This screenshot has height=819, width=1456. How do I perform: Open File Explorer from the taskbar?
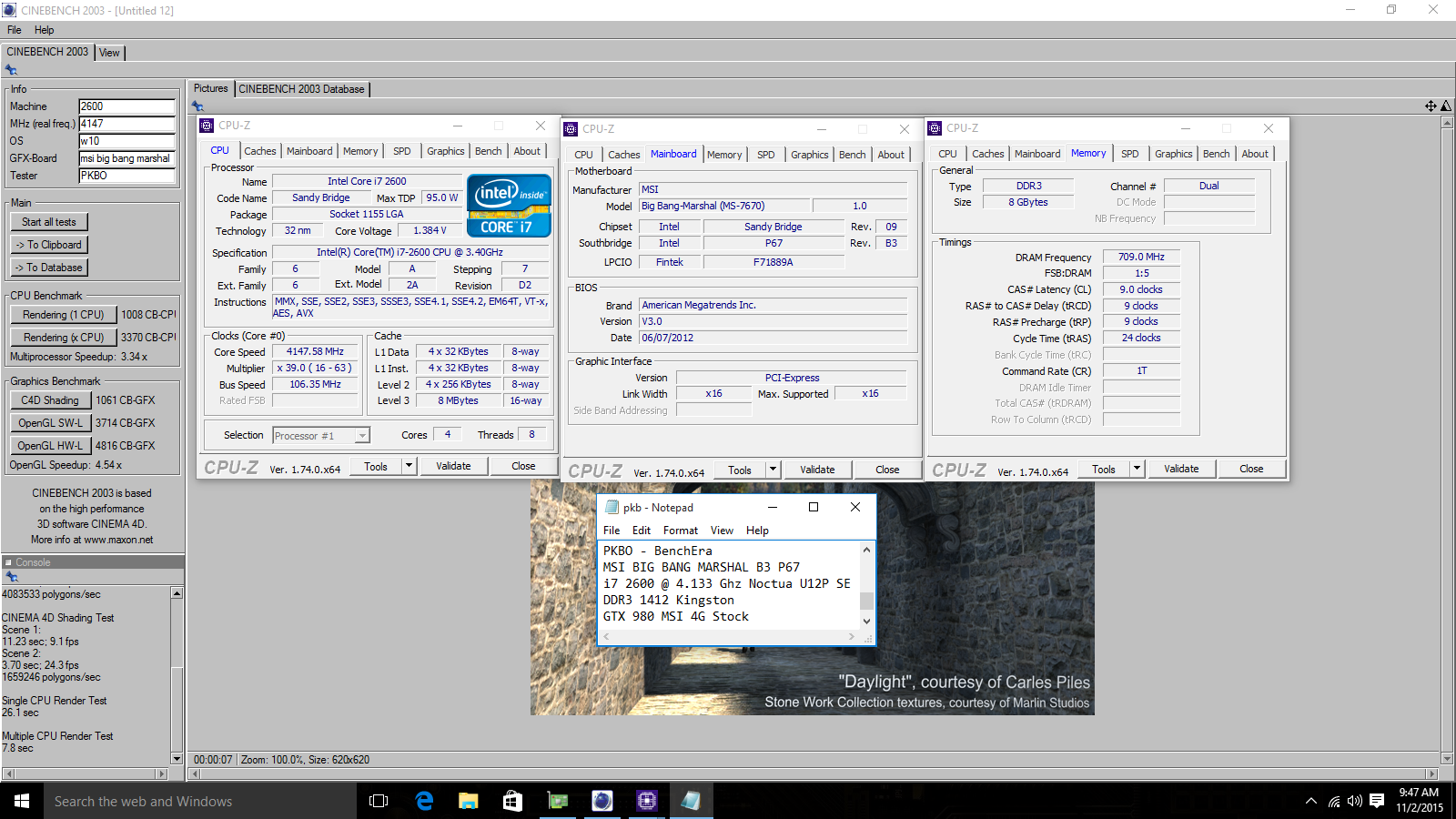(x=468, y=801)
